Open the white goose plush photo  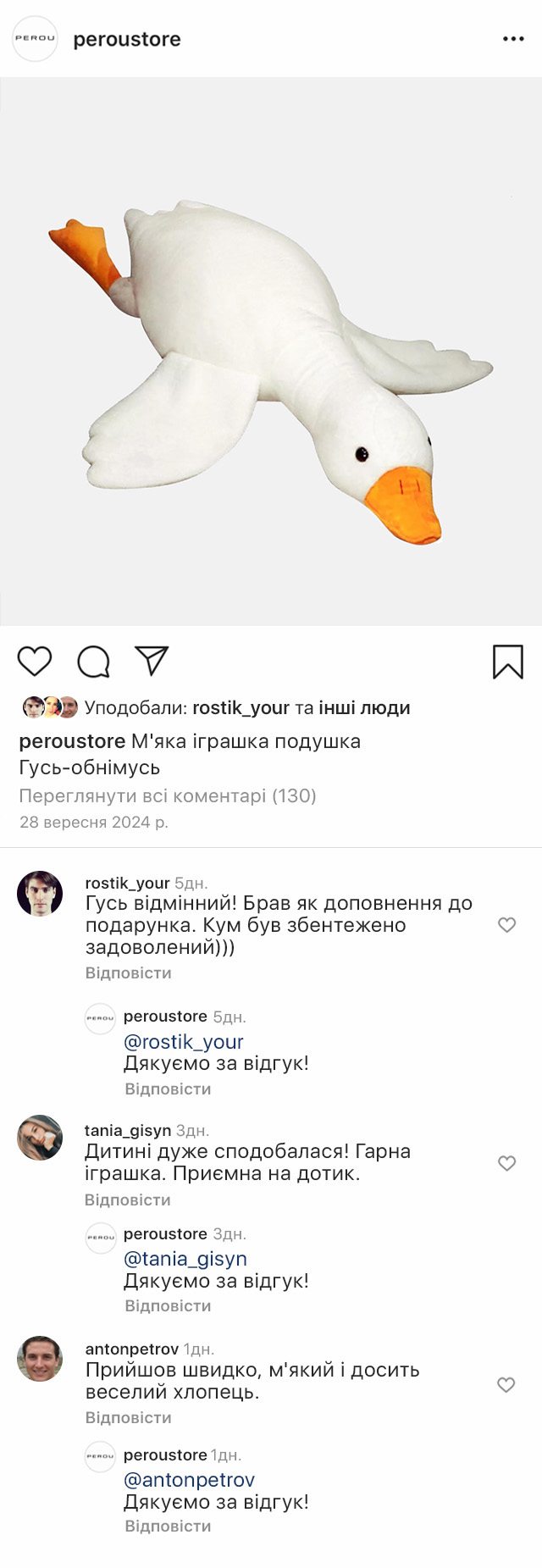tap(271, 352)
